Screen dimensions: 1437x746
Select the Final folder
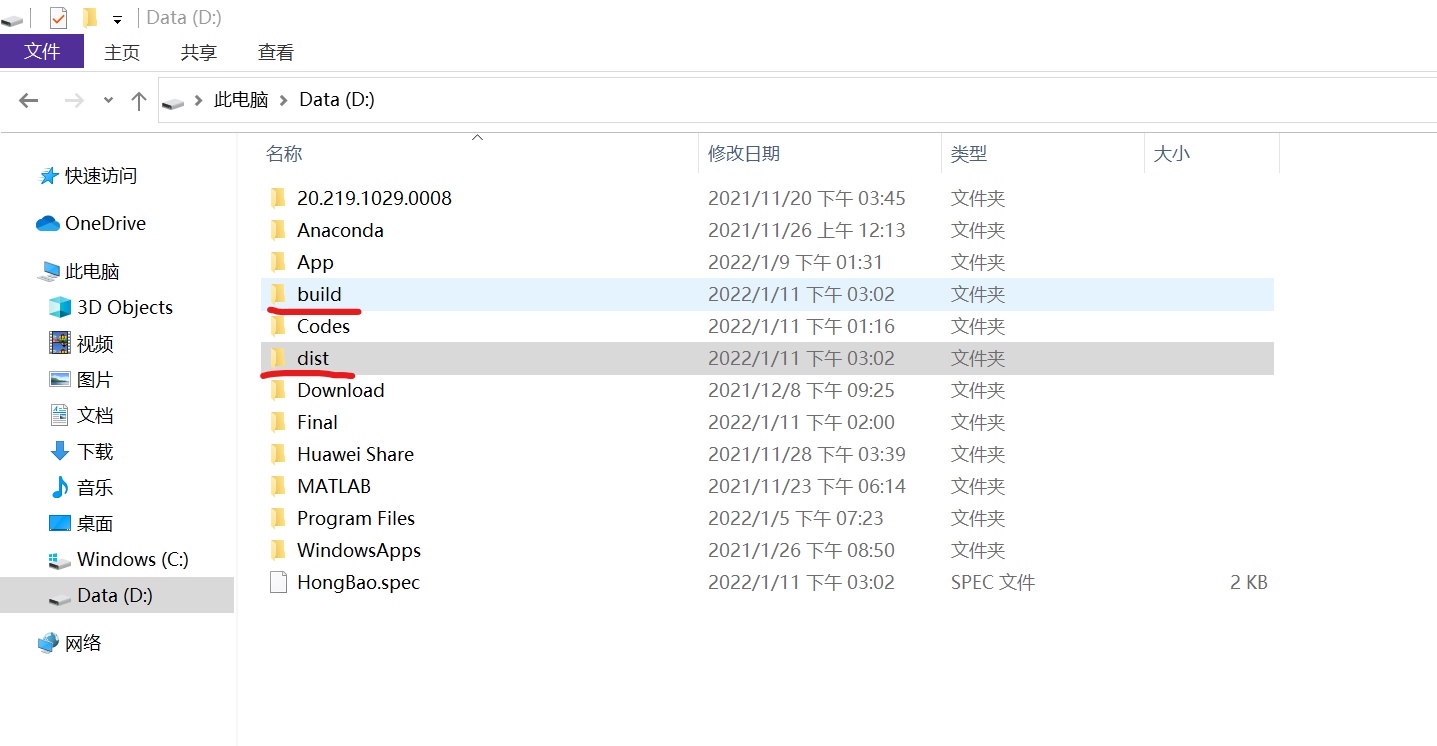pos(317,422)
